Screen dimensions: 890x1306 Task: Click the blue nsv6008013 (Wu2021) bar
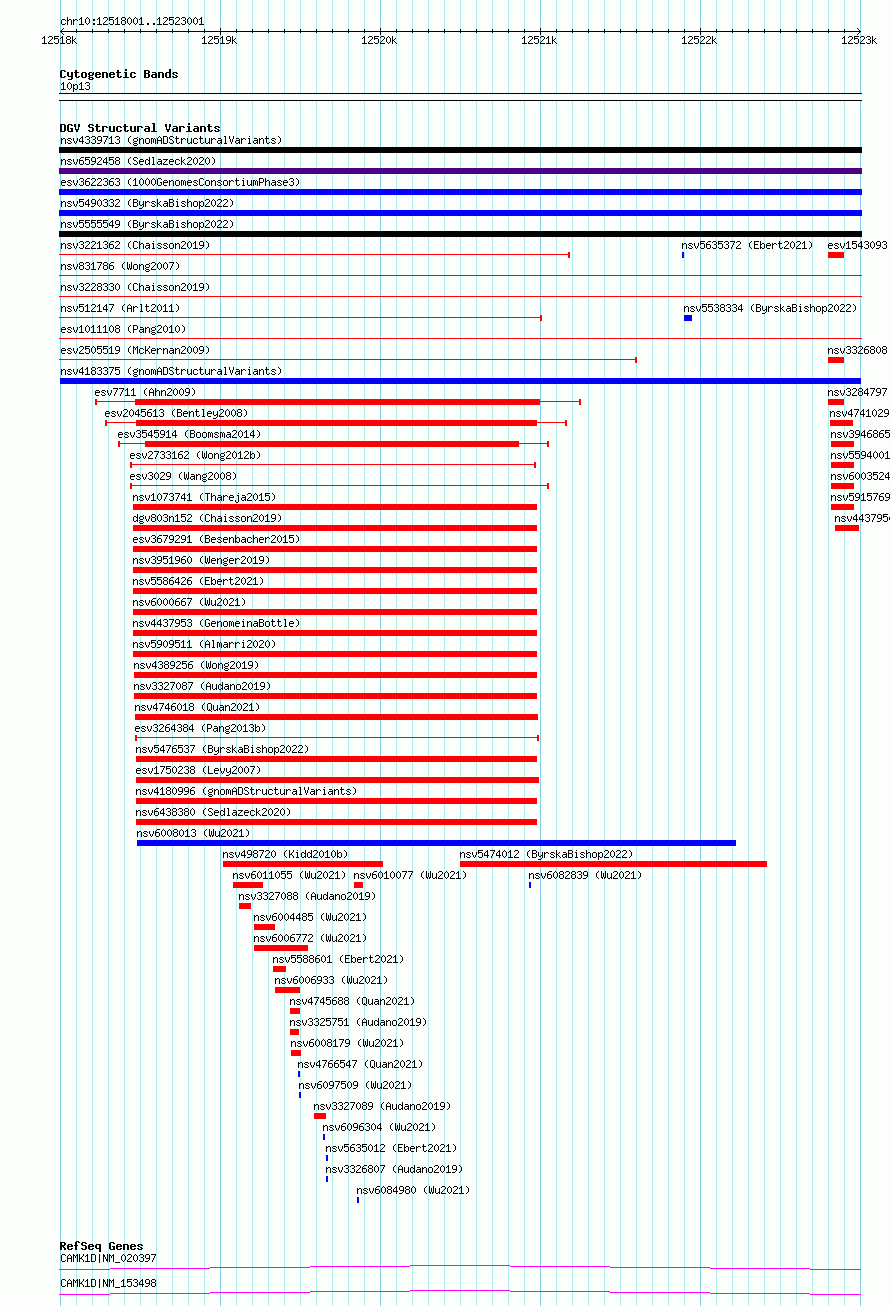[x=436, y=843]
